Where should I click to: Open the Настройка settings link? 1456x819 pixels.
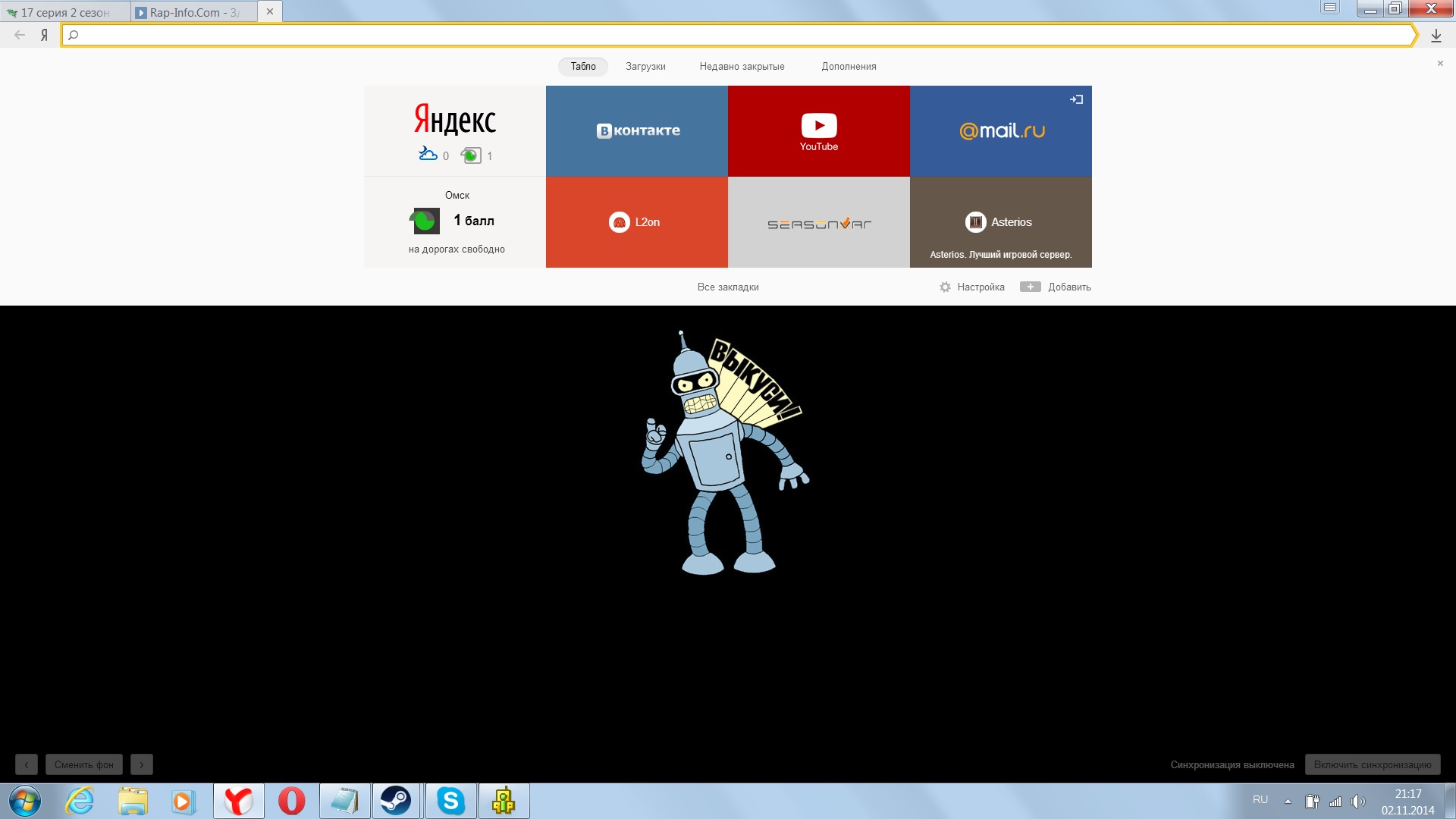tap(981, 287)
